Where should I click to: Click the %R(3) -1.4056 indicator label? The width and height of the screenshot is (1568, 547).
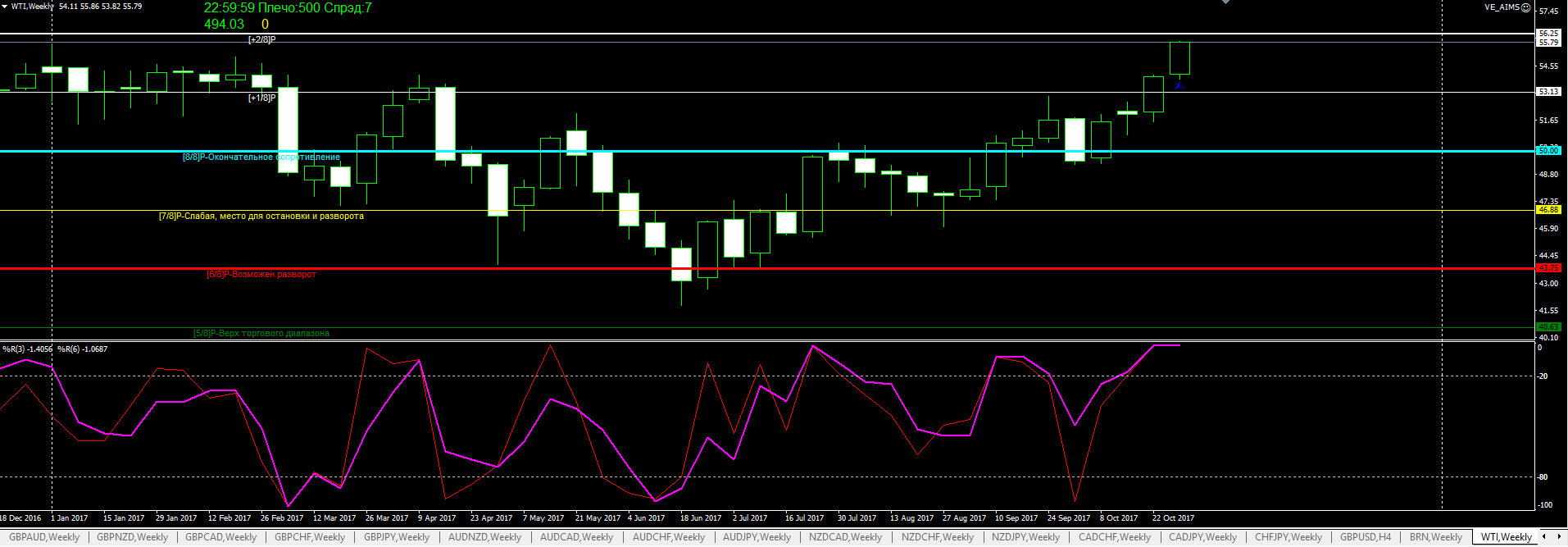tap(27, 349)
